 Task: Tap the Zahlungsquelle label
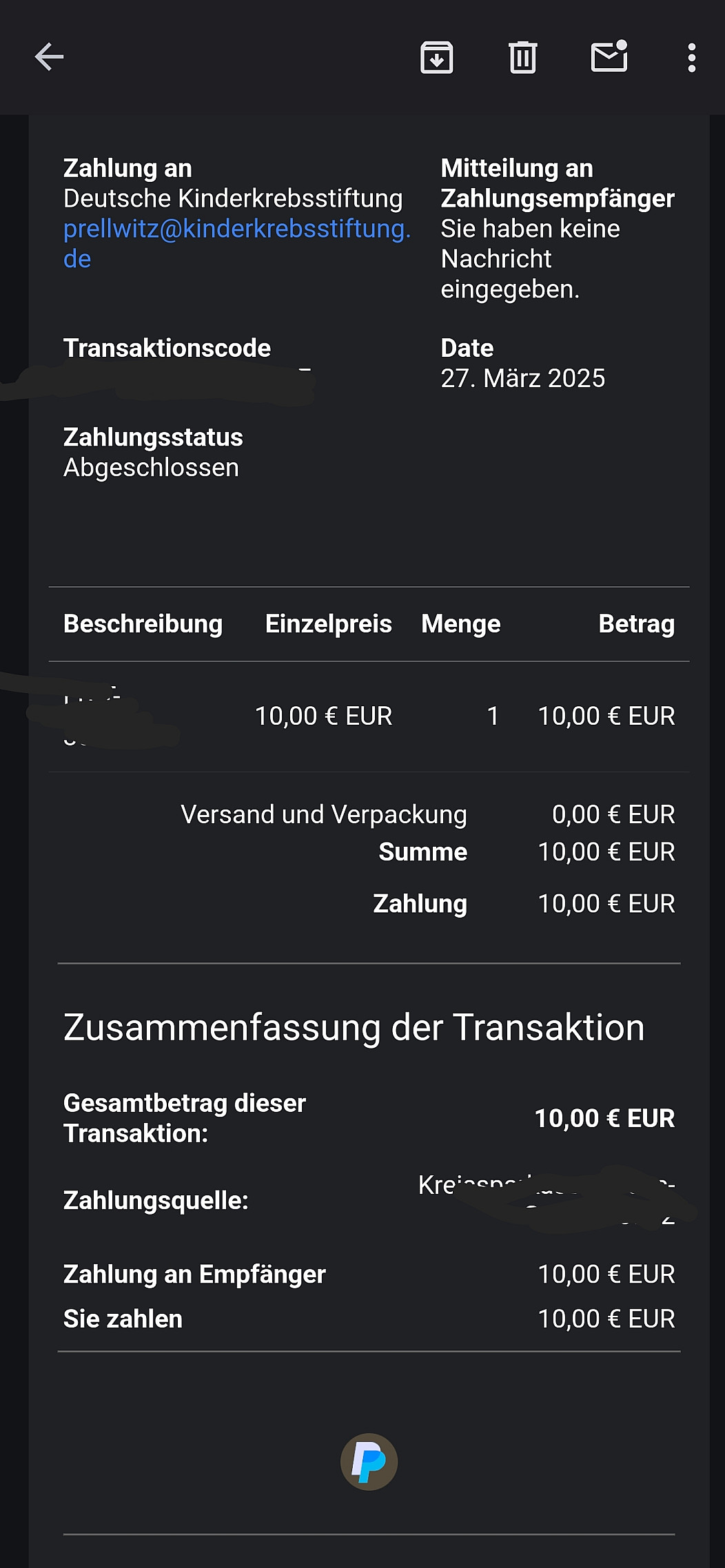click(156, 1201)
